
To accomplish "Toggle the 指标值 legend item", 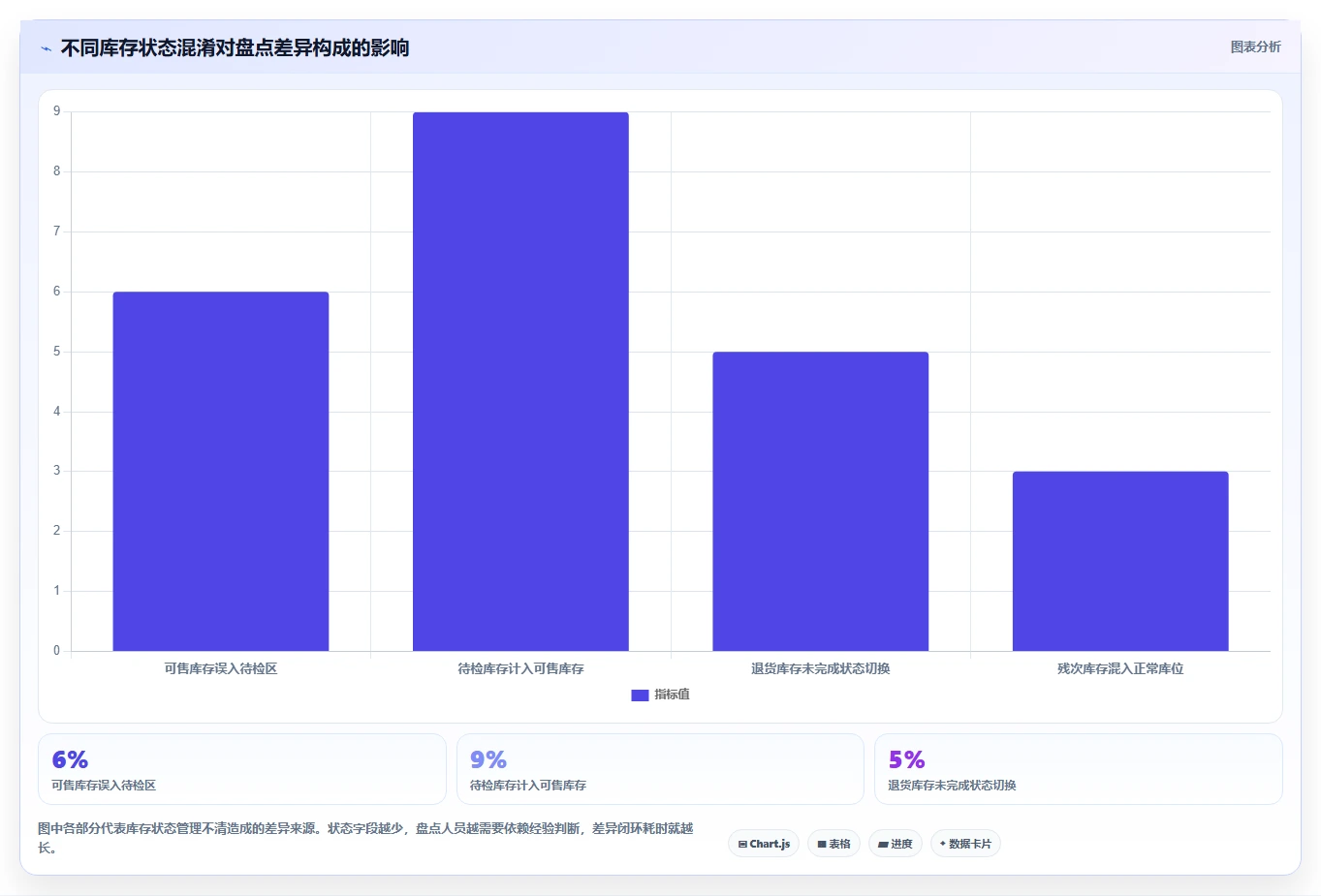I will tap(660, 695).
